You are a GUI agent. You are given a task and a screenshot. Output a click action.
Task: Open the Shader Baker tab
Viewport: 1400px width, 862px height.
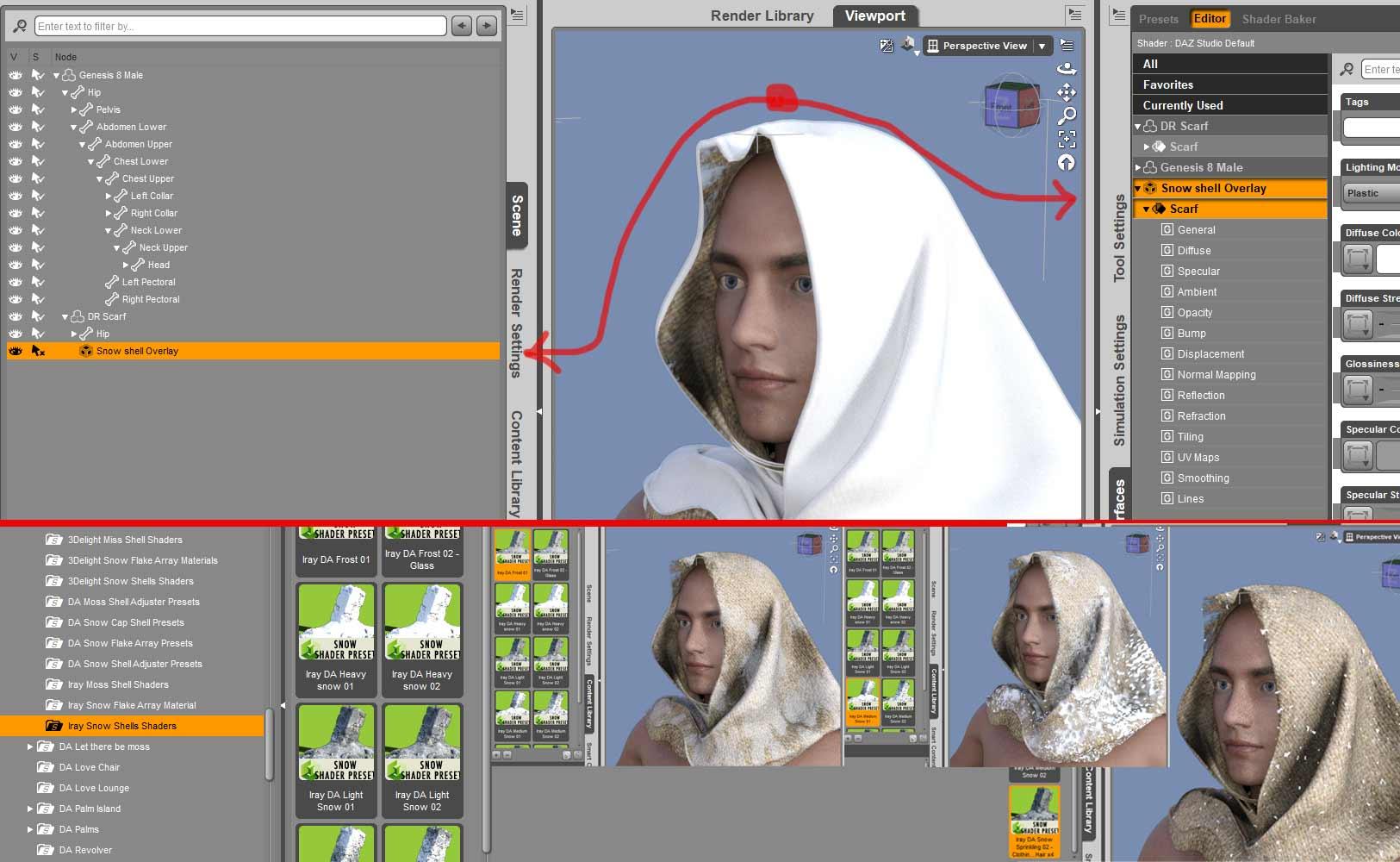(1279, 19)
